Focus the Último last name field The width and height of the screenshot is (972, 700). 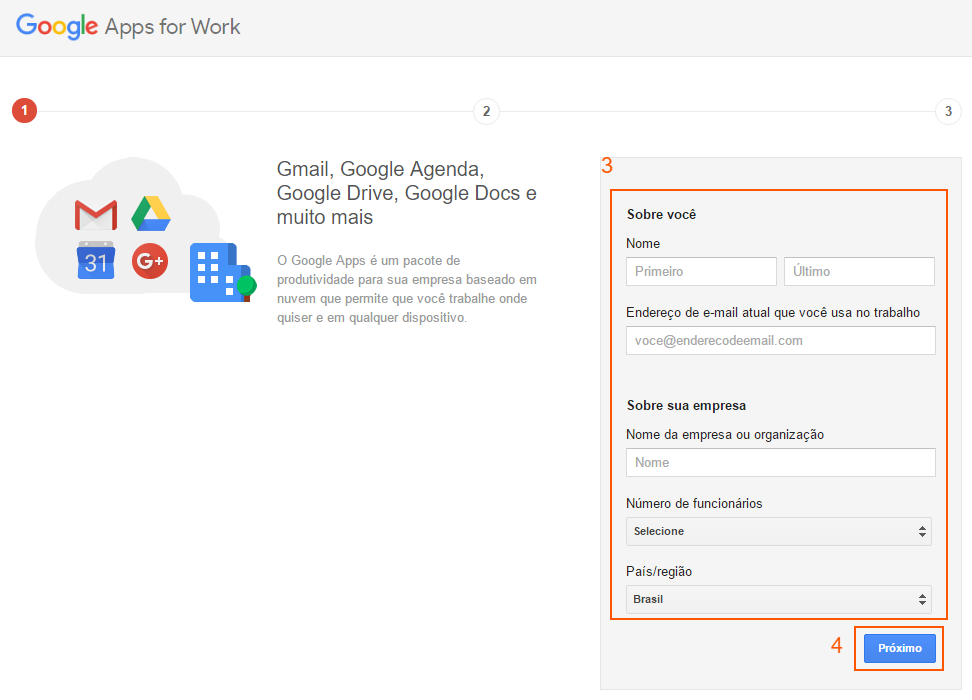(859, 272)
